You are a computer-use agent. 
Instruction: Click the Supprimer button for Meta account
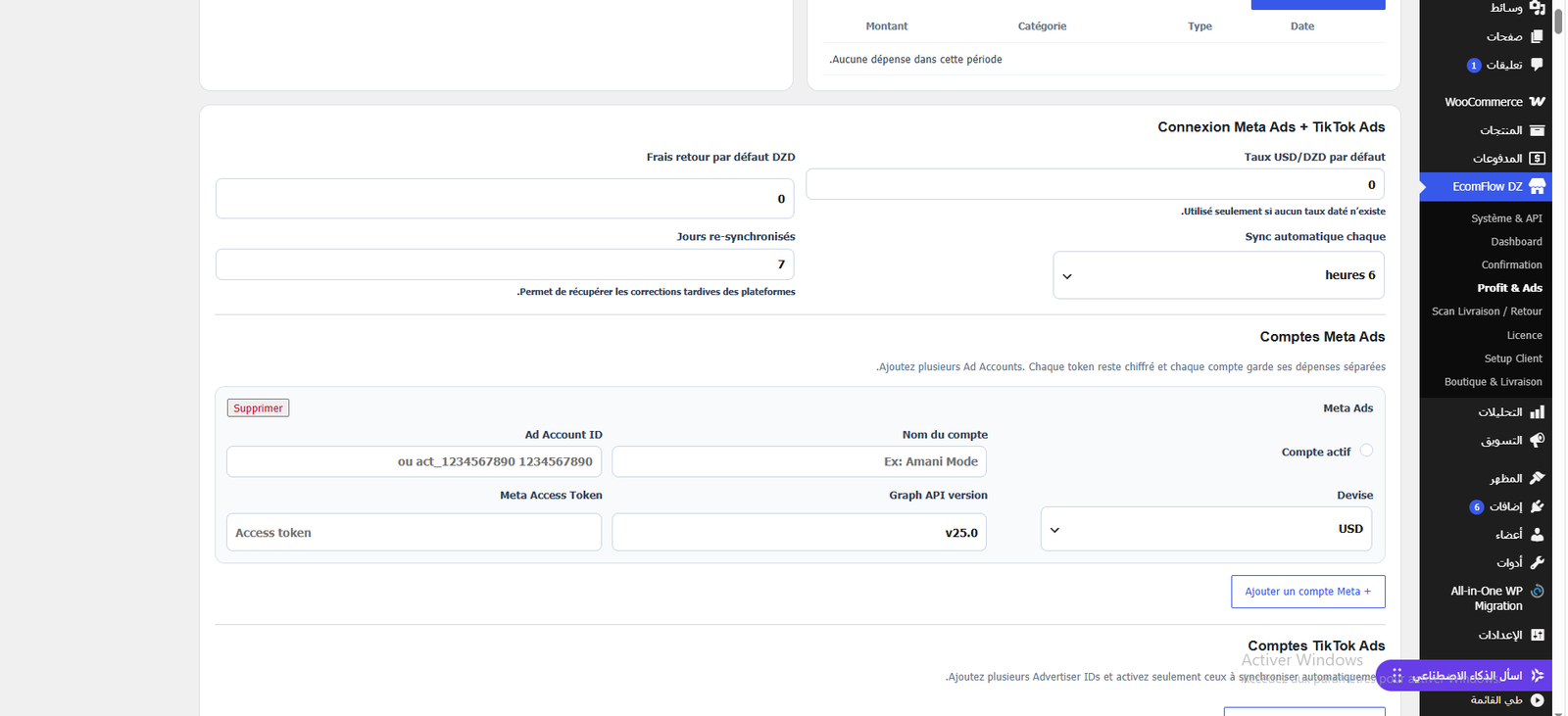(x=258, y=408)
